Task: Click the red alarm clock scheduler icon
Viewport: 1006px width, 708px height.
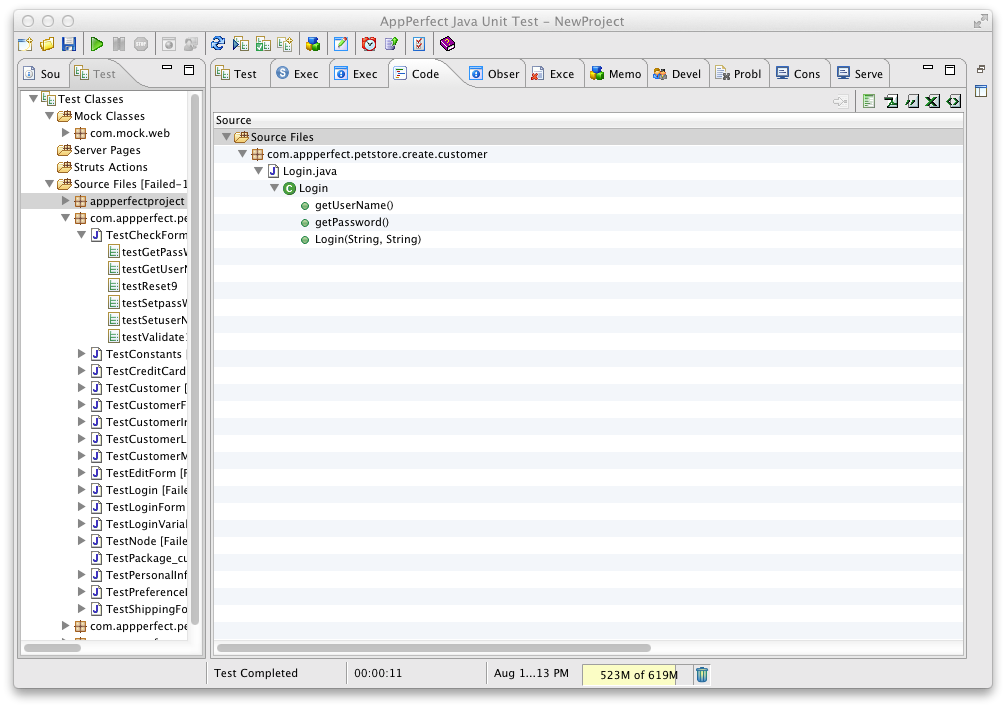Action: [369, 44]
